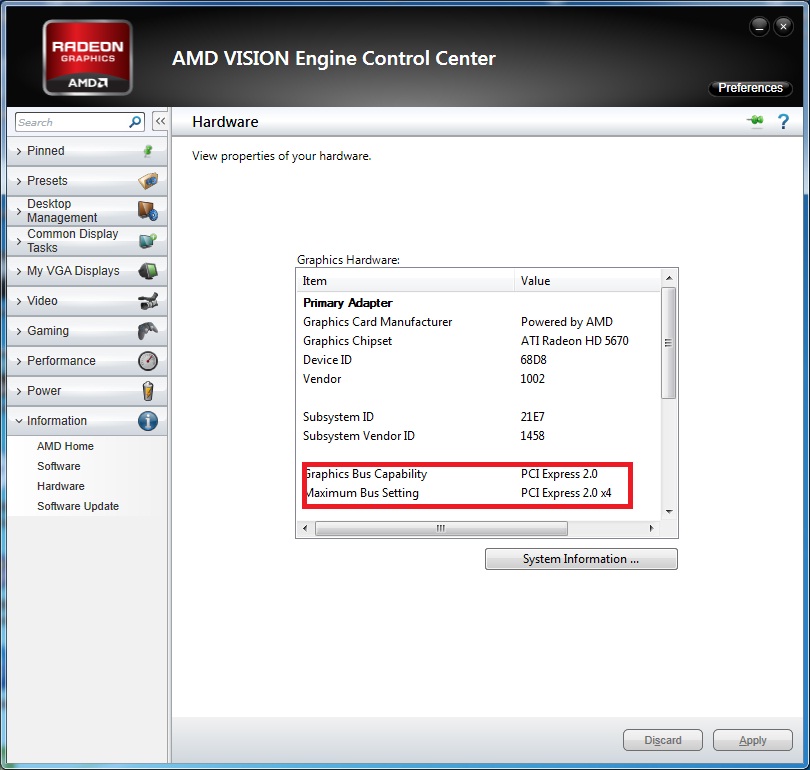Collapse the Information section
The image size is (810, 770).
pyautogui.click(x=87, y=420)
